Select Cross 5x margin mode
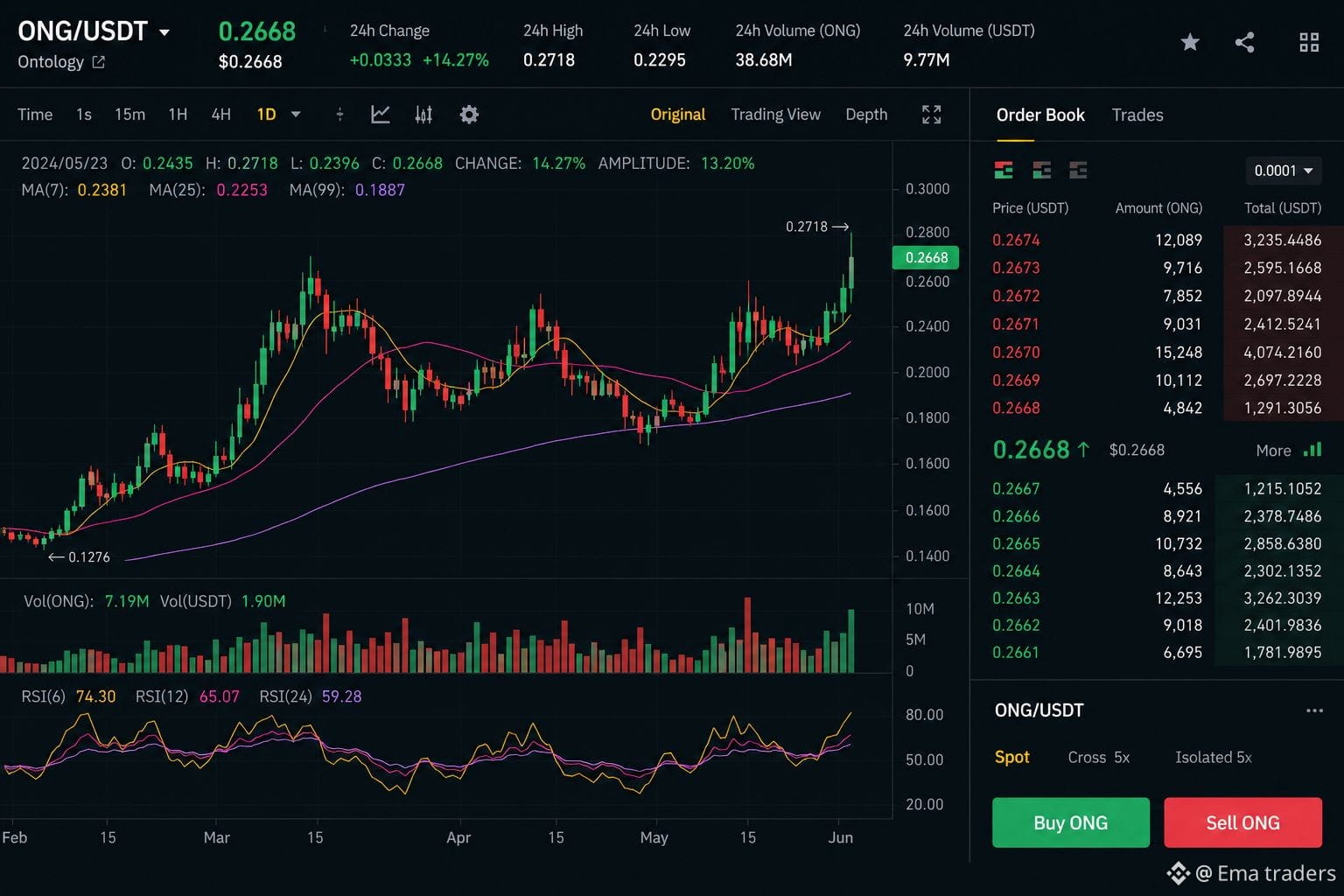Screen dimensions: 1344x896 (1099, 757)
